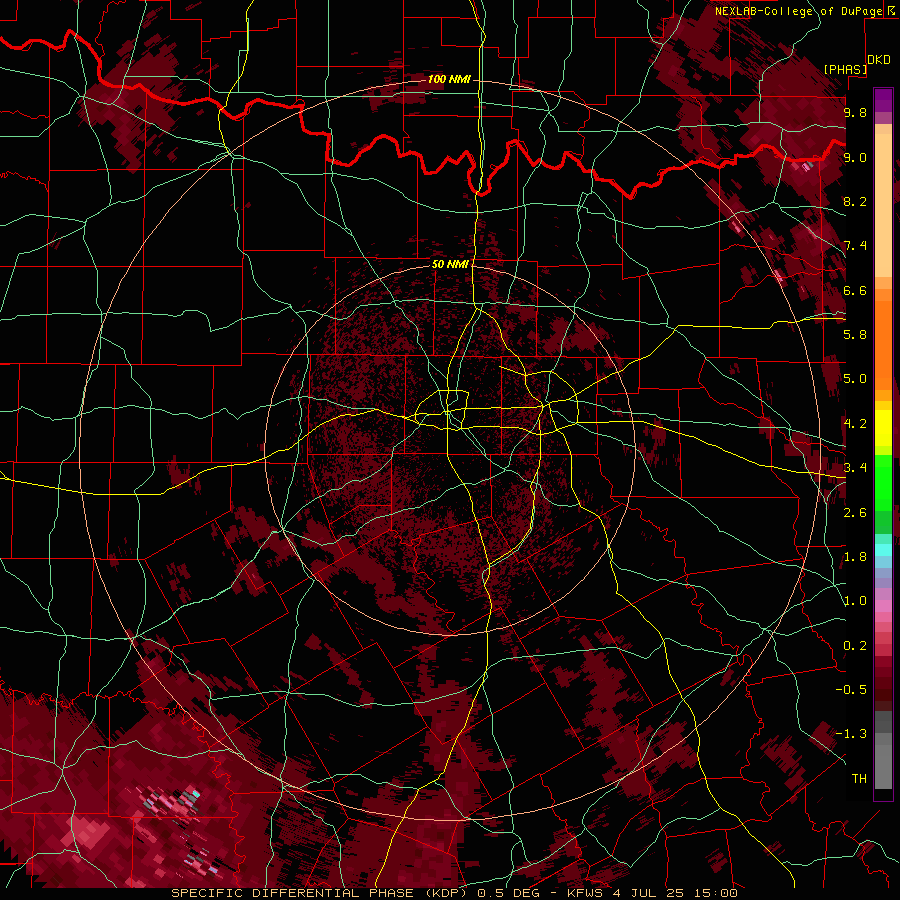
Task: Click the "TH" threshold label on the scale
Action: click(859, 779)
